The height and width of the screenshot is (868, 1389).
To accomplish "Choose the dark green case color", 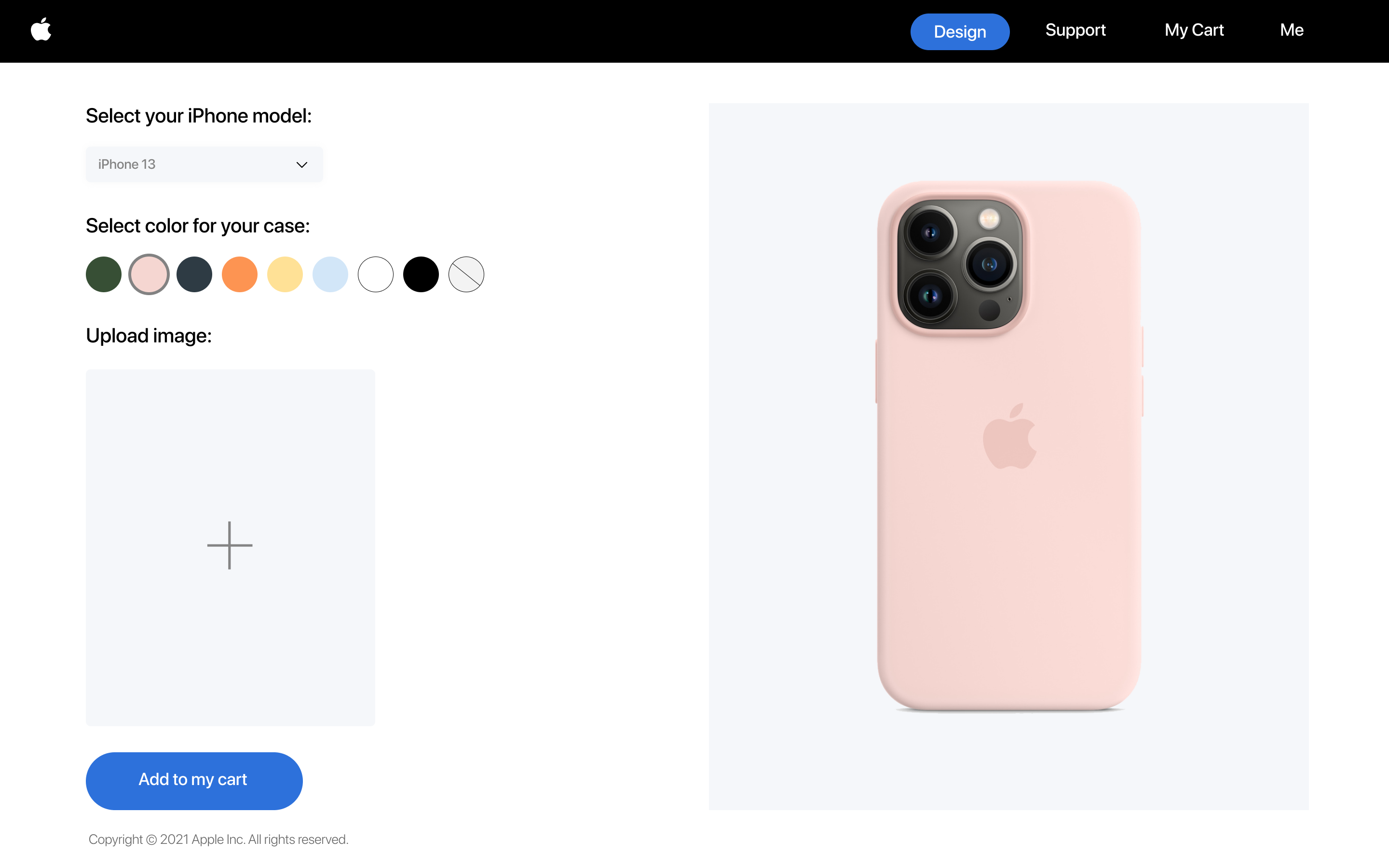I will pyautogui.click(x=104, y=274).
